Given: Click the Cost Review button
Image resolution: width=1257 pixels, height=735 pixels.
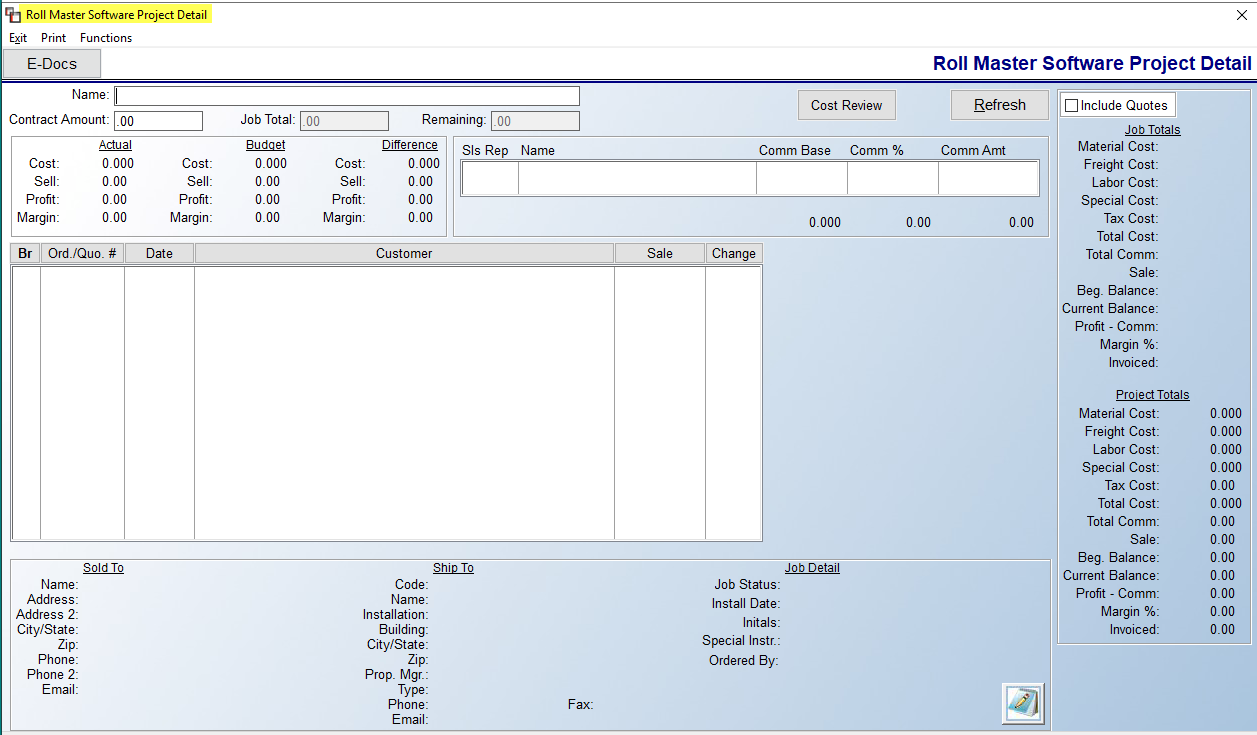Looking at the screenshot, I should [x=846, y=105].
